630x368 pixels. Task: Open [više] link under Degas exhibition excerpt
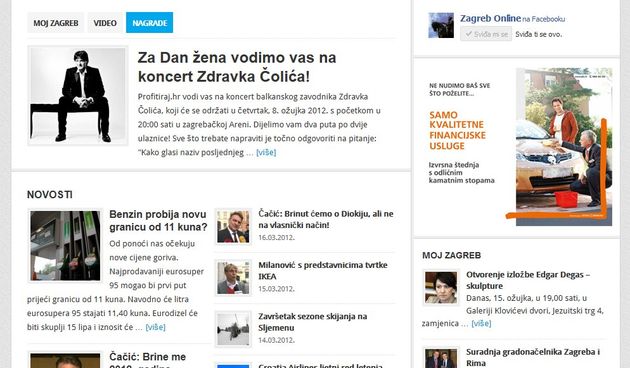pyautogui.click(x=481, y=323)
